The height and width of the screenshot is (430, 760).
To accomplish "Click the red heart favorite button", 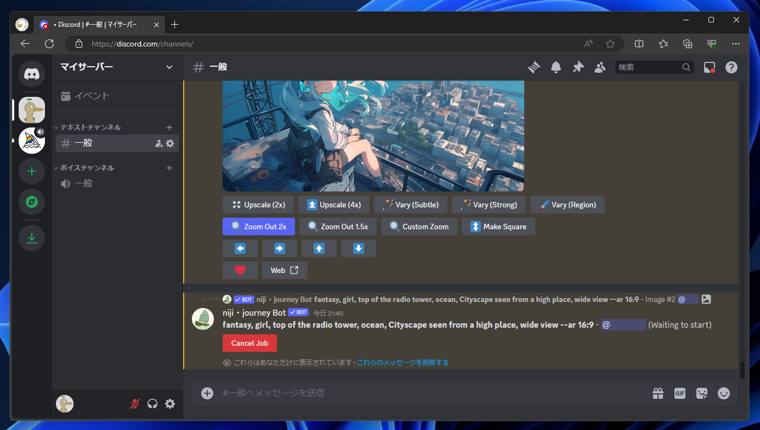I will click(240, 270).
